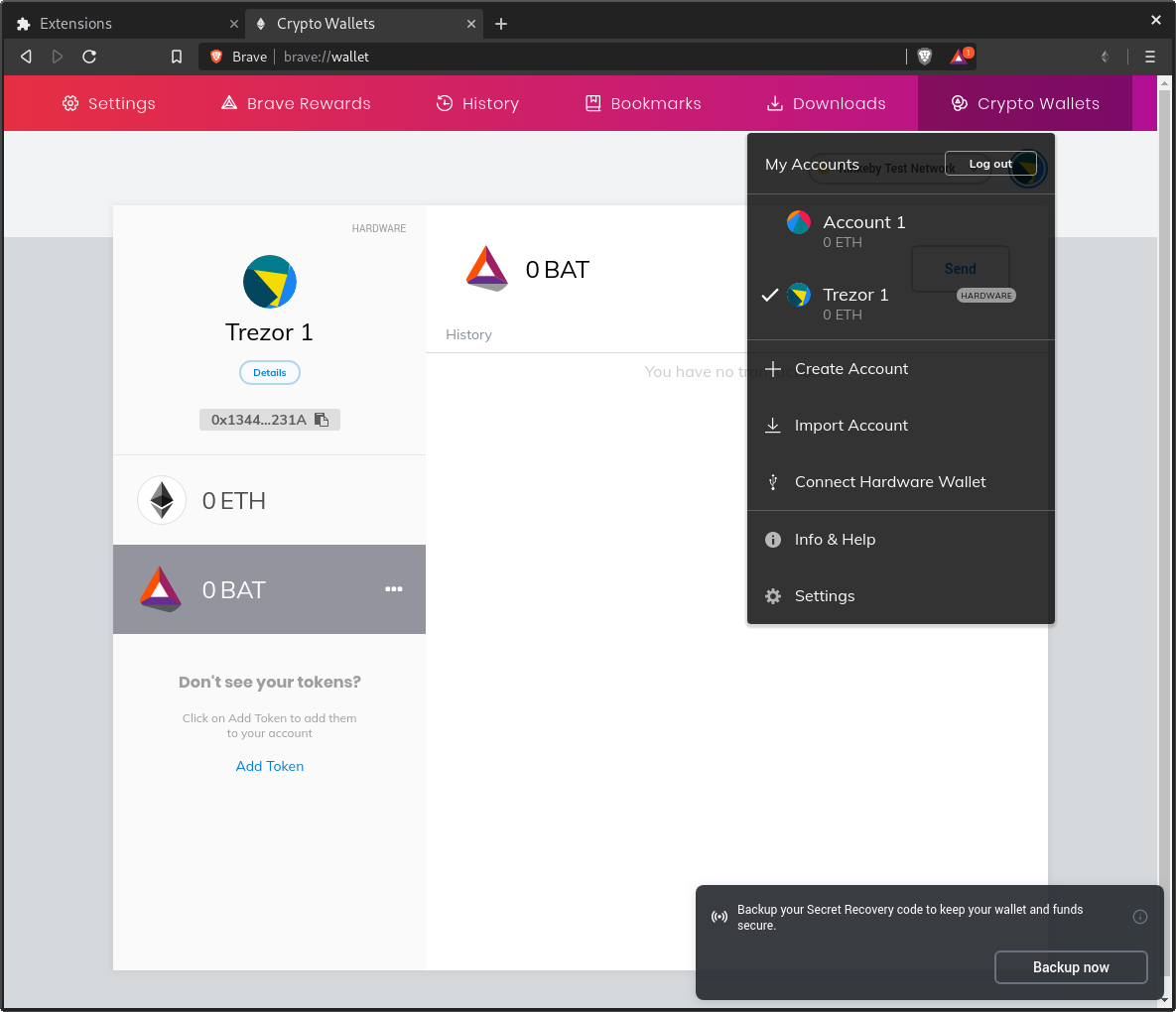Open the History page
1176x1012 pixels.
click(477, 103)
